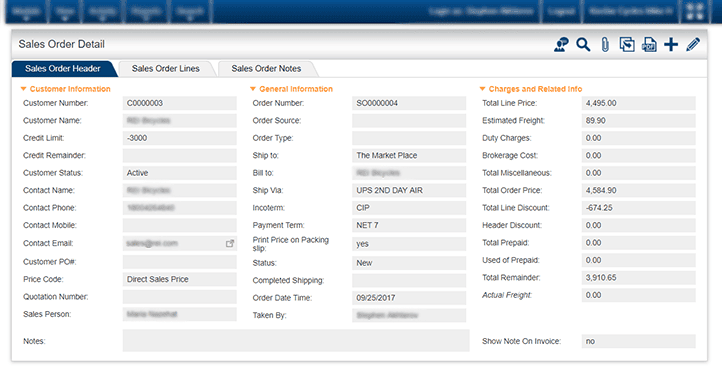722x388 pixels.
Task: Open the external link icon beside Contact Email
Action: click(x=230, y=243)
